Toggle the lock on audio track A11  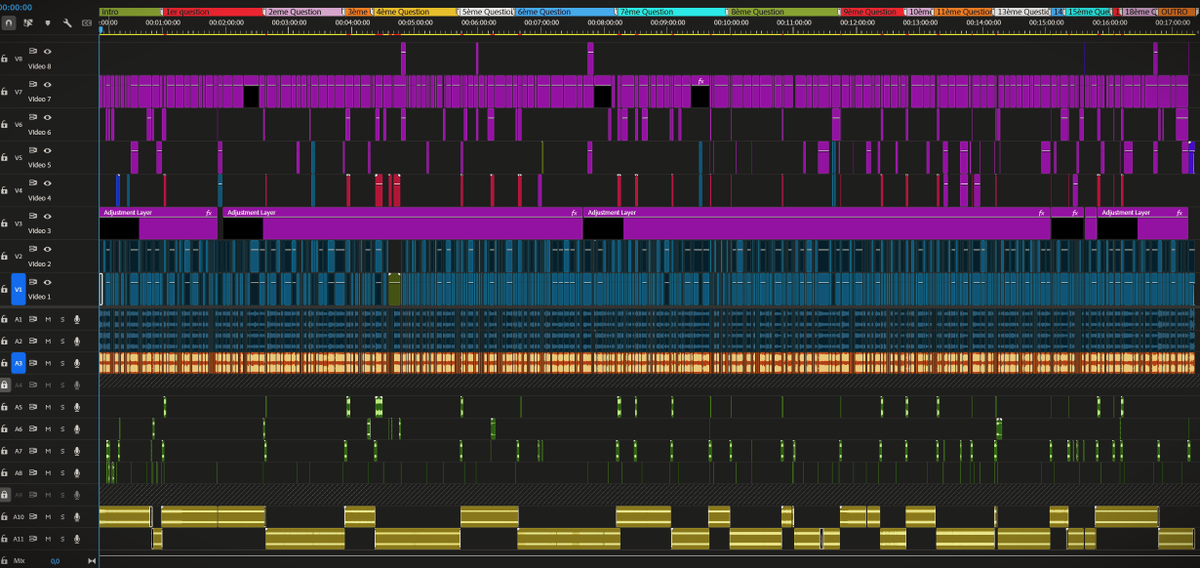(x=5, y=539)
